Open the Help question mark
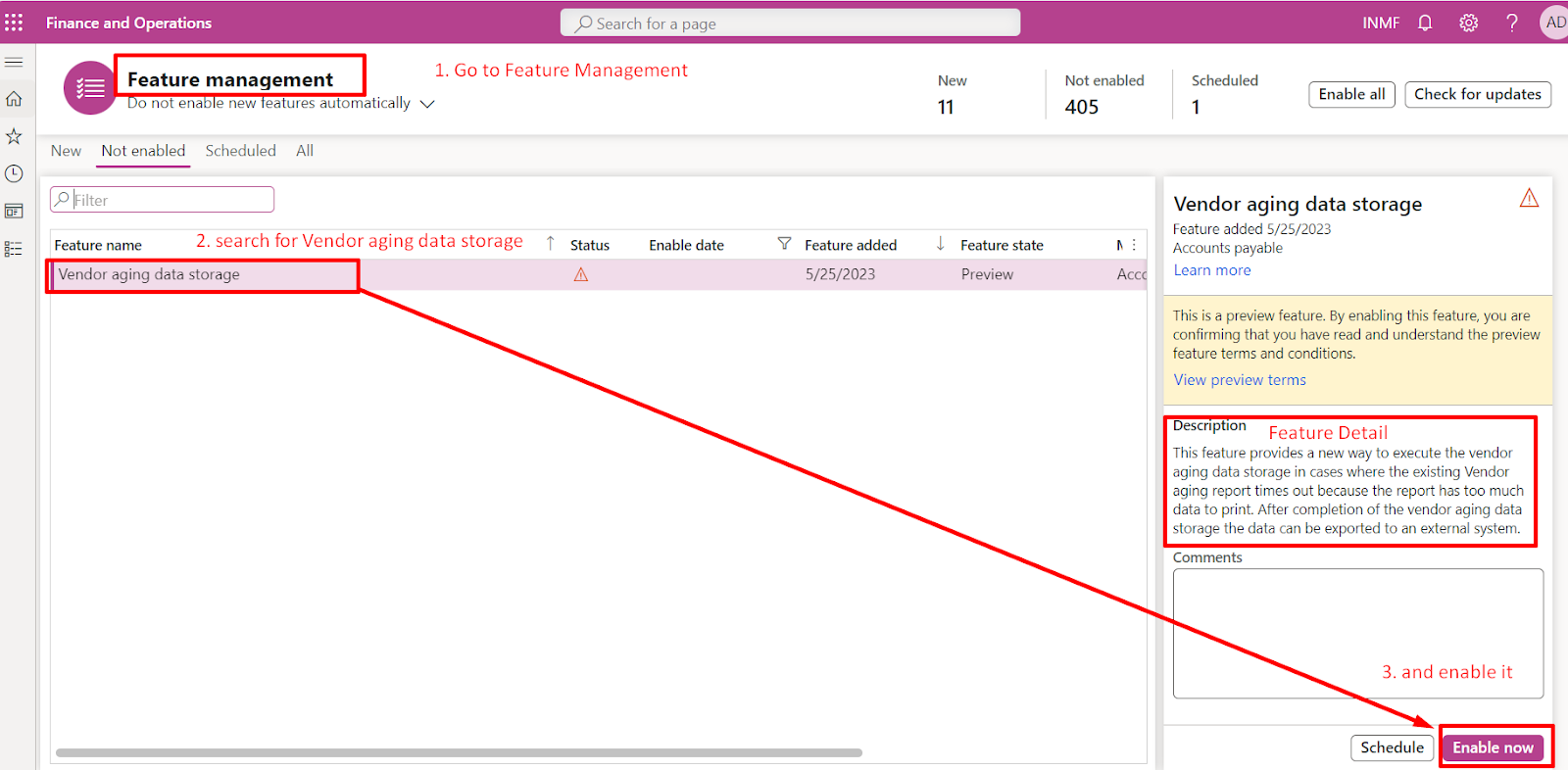The image size is (1568, 770). click(1512, 23)
